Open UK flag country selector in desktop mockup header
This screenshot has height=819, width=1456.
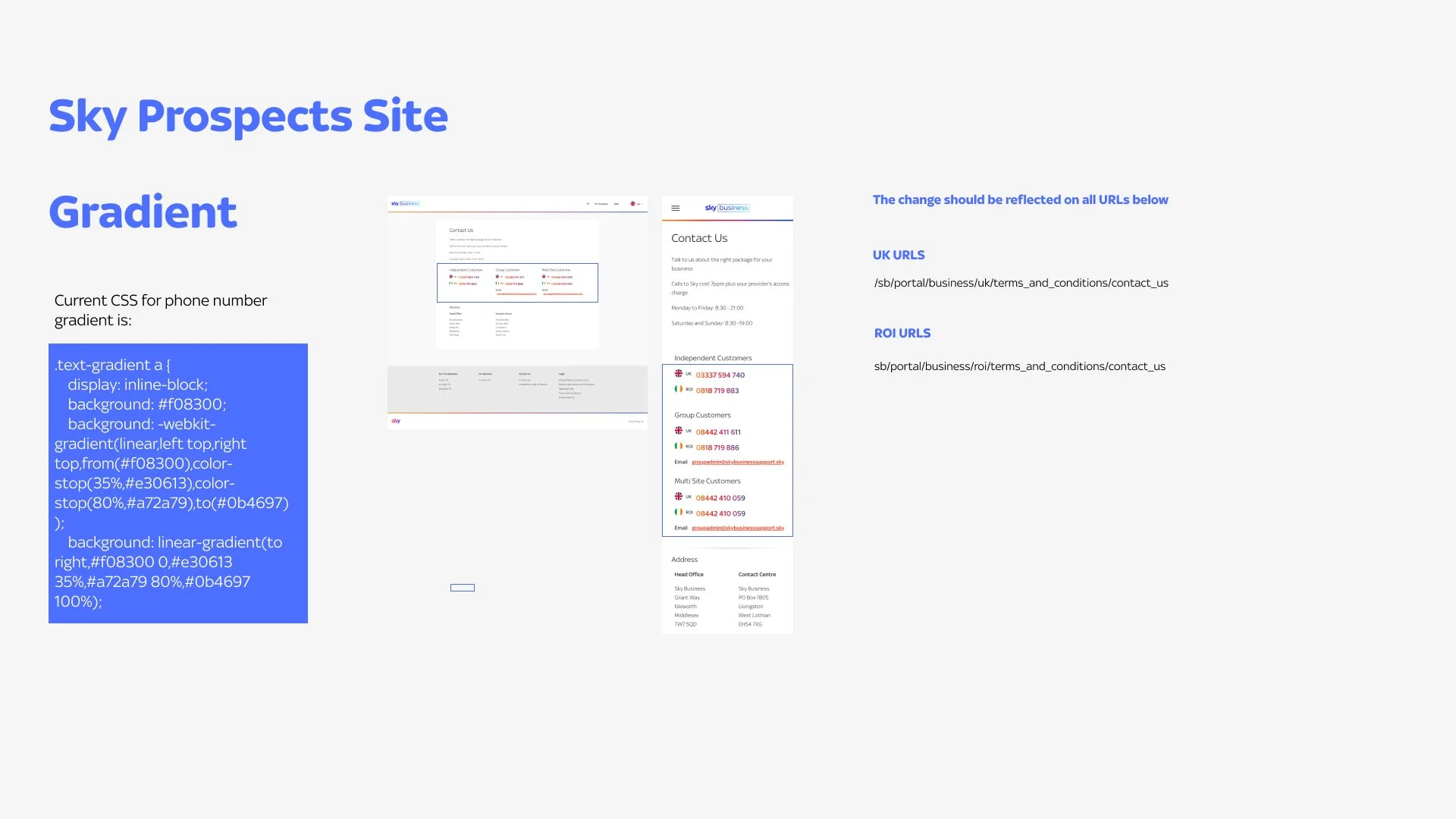(x=634, y=203)
